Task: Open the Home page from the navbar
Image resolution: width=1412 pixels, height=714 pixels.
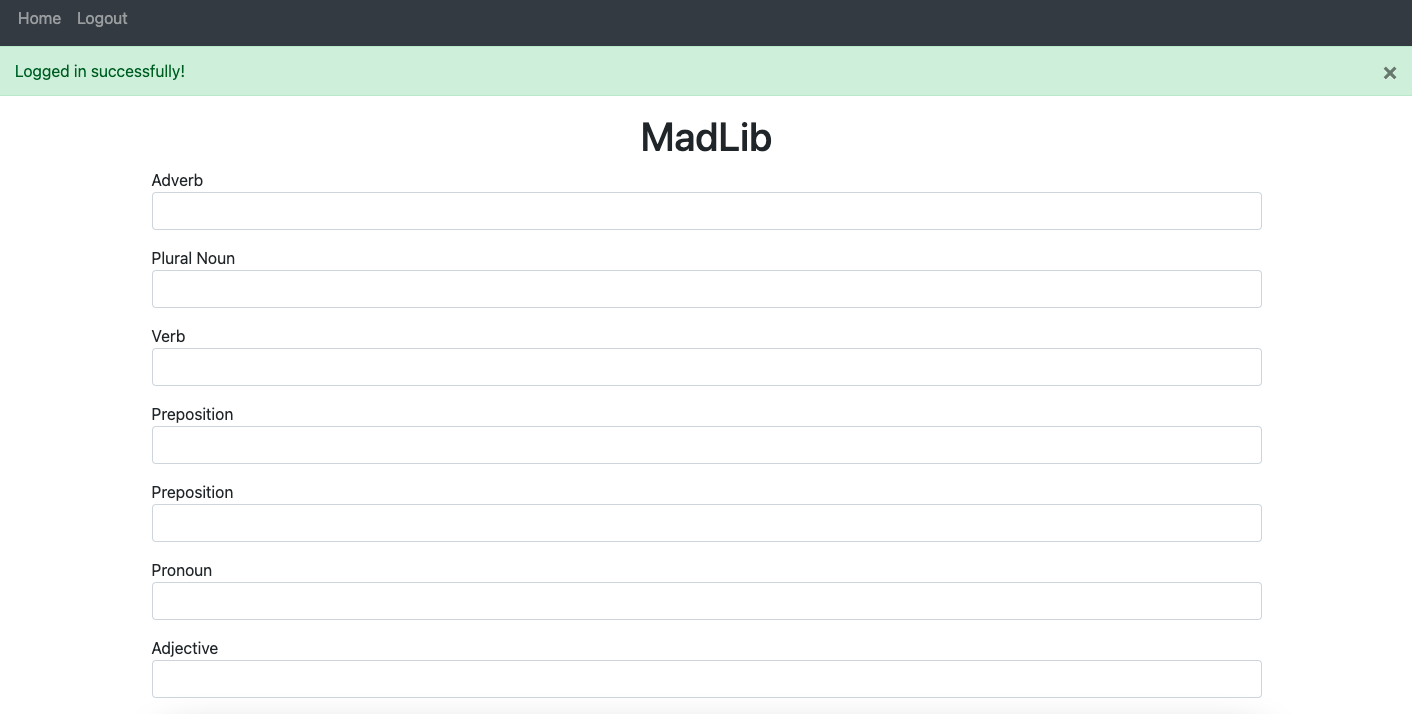Action: 39,18
